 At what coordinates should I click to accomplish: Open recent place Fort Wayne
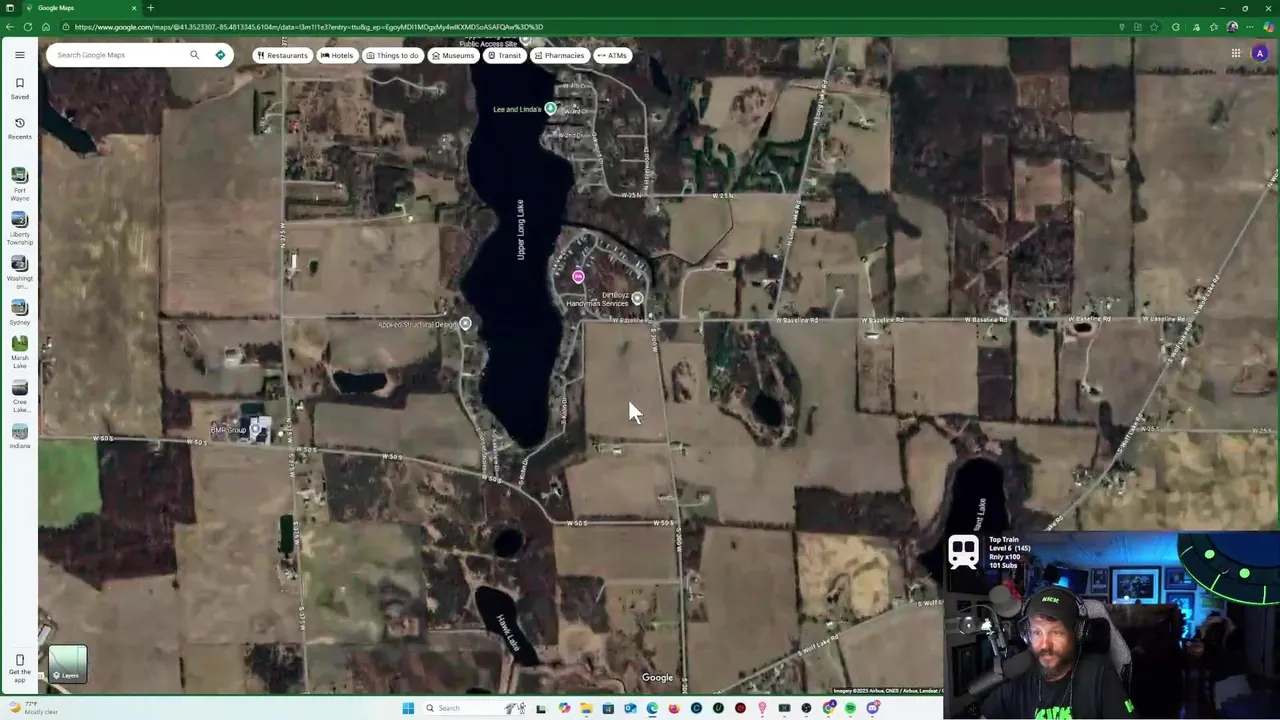click(x=19, y=185)
